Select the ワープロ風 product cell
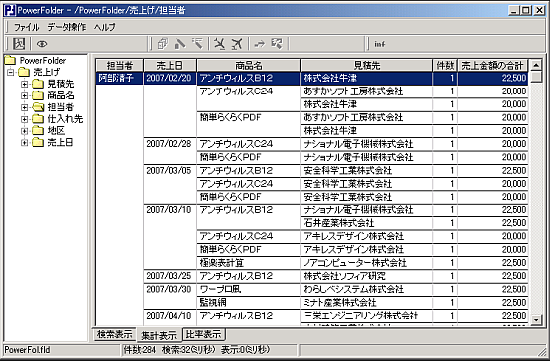550x361 pixels. click(249, 289)
